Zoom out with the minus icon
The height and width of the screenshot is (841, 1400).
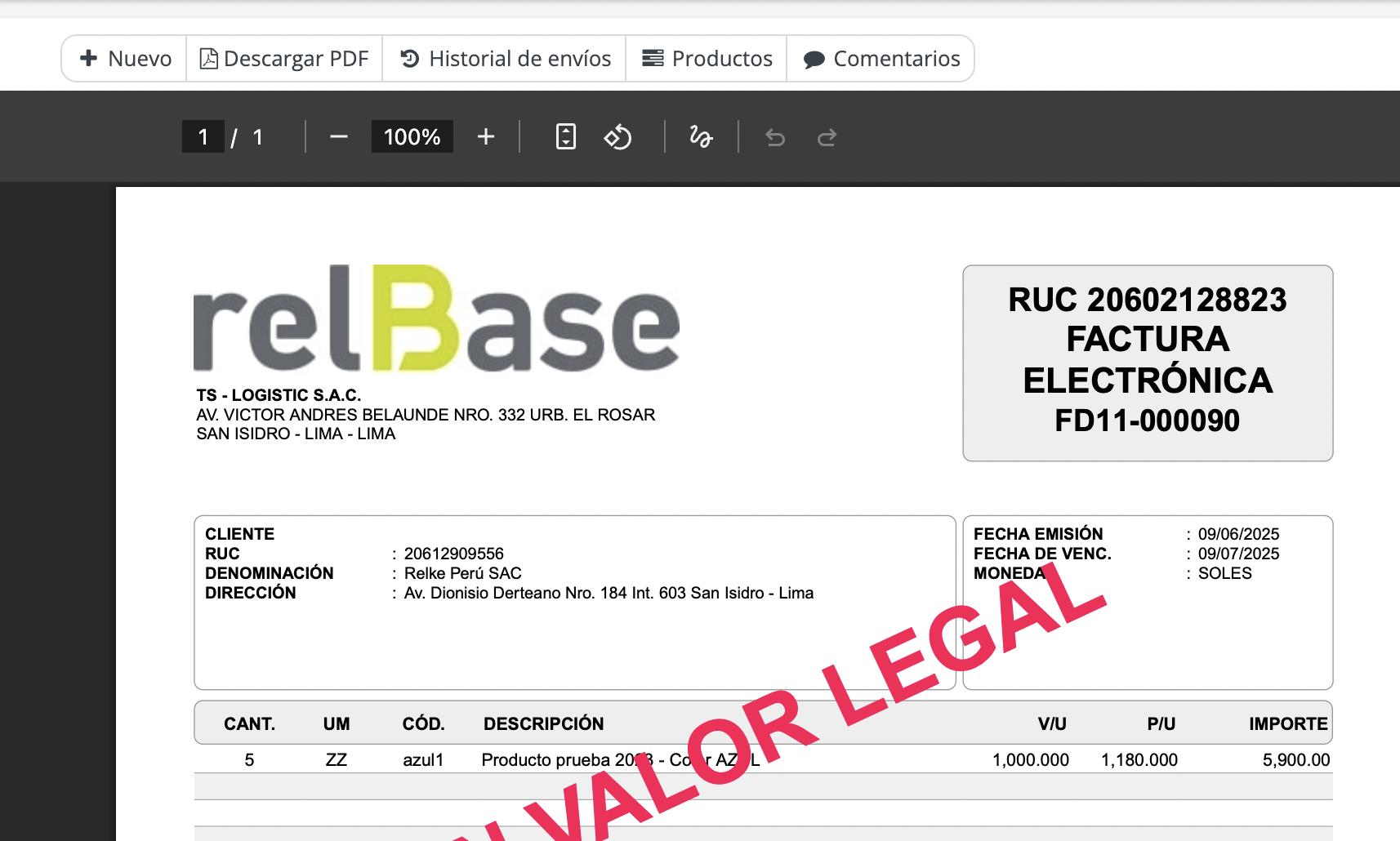pyautogui.click(x=338, y=137)
